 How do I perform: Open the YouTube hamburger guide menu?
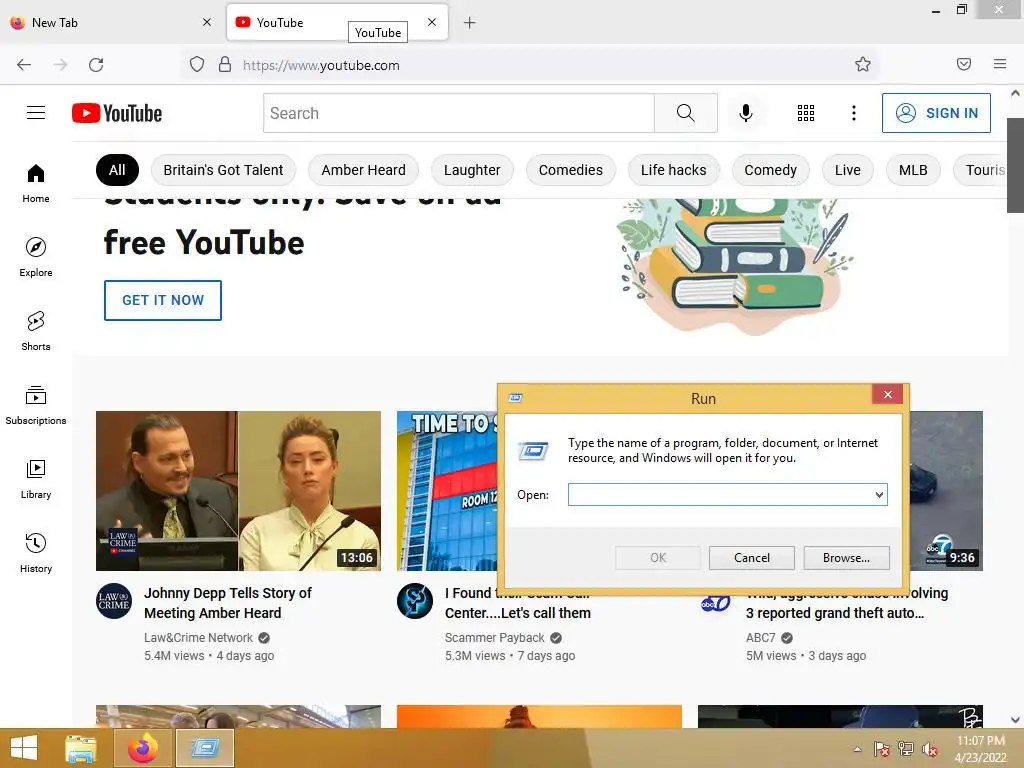[36, 113]
